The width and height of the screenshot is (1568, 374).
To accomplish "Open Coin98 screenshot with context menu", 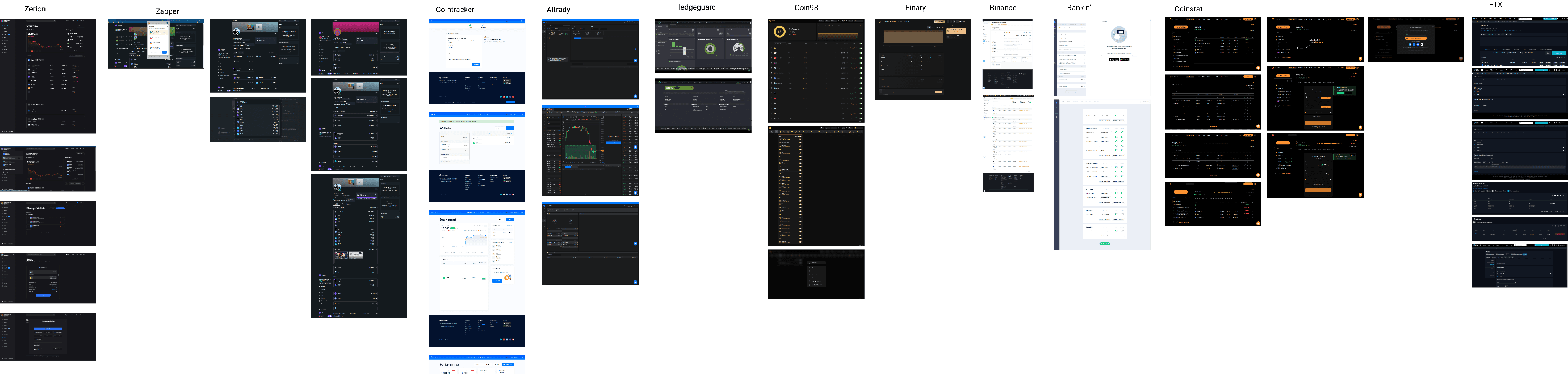I will point(816,274).
